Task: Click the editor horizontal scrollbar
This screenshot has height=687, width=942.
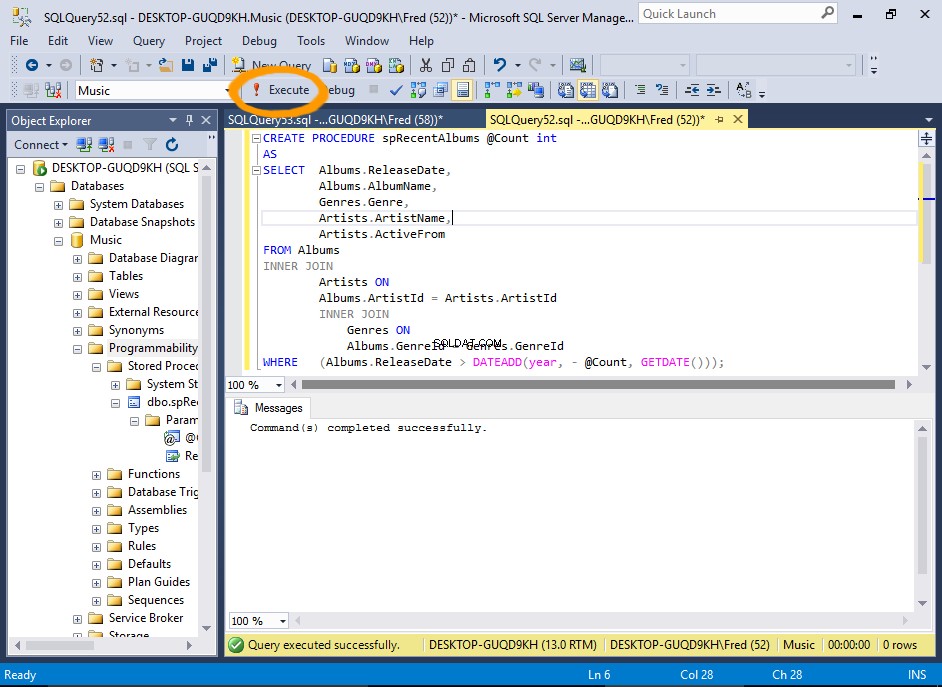Action: pyautogui.click(x=598, y=384)
